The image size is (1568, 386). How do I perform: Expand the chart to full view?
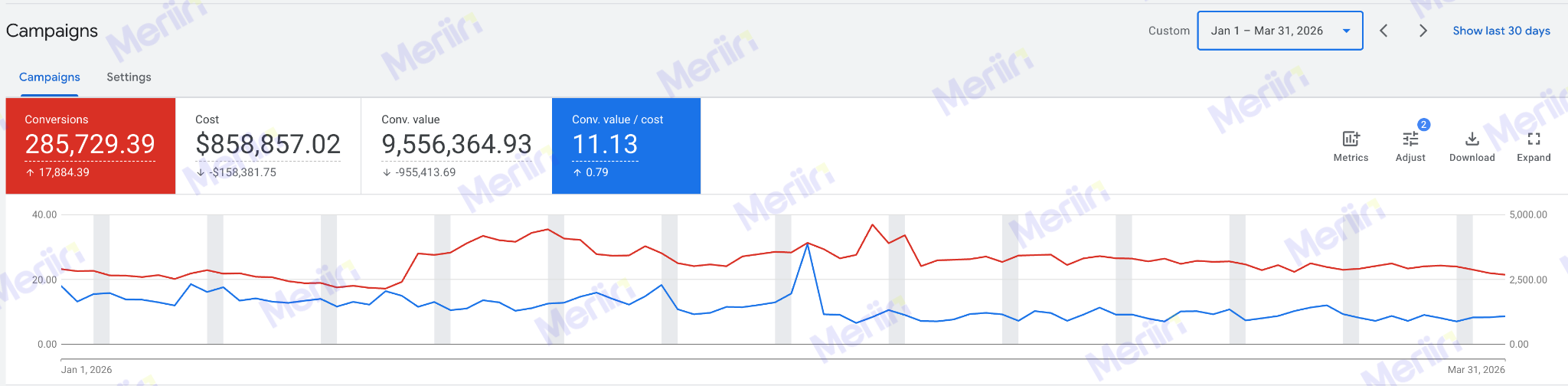pos(1534,146)
